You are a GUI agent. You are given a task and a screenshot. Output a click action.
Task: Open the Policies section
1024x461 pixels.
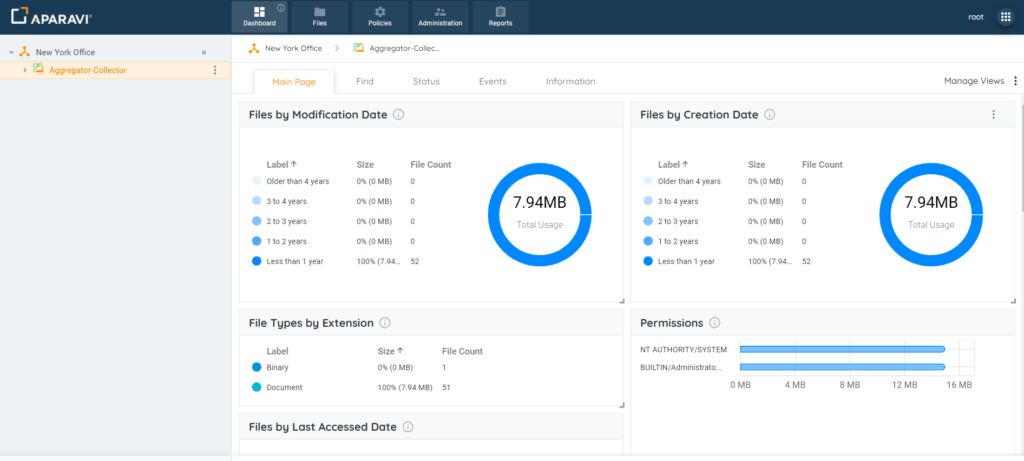[379, 17]
